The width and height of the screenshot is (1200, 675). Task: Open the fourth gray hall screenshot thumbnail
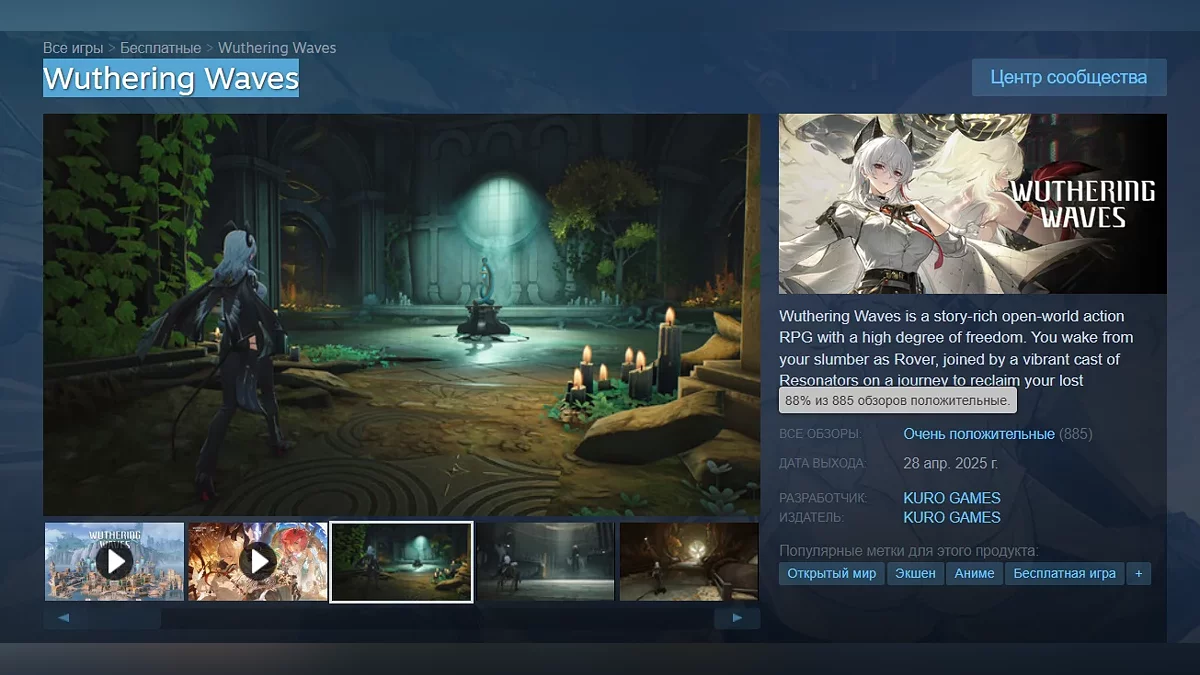coord(545,561)
